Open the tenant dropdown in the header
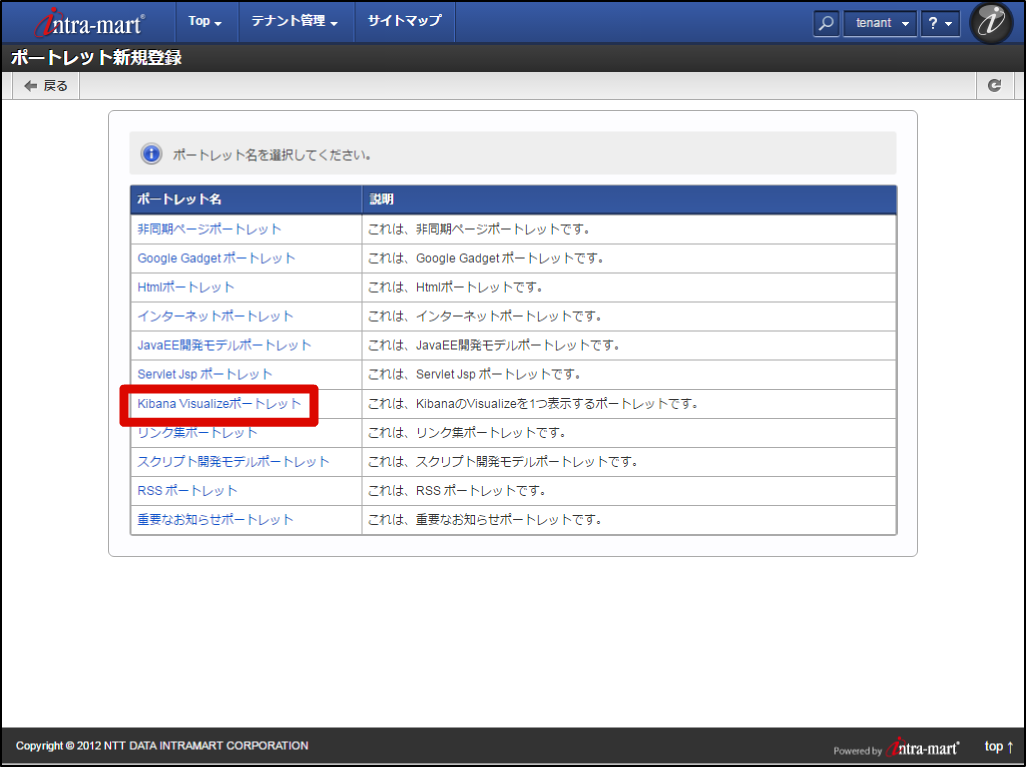The image size is (1026, 767). point(879,22)
